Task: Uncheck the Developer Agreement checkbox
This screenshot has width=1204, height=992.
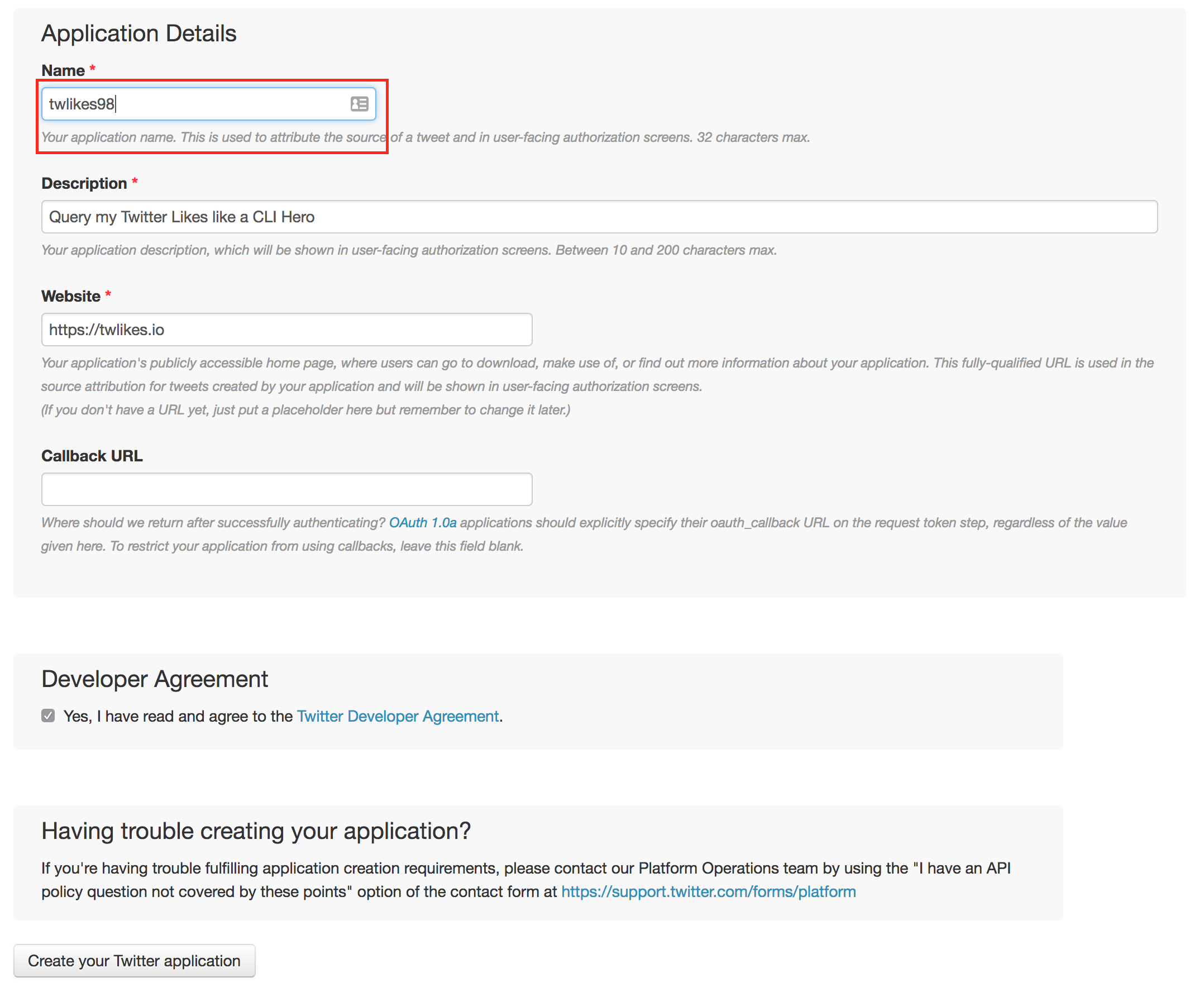Action: click(48, 716)
